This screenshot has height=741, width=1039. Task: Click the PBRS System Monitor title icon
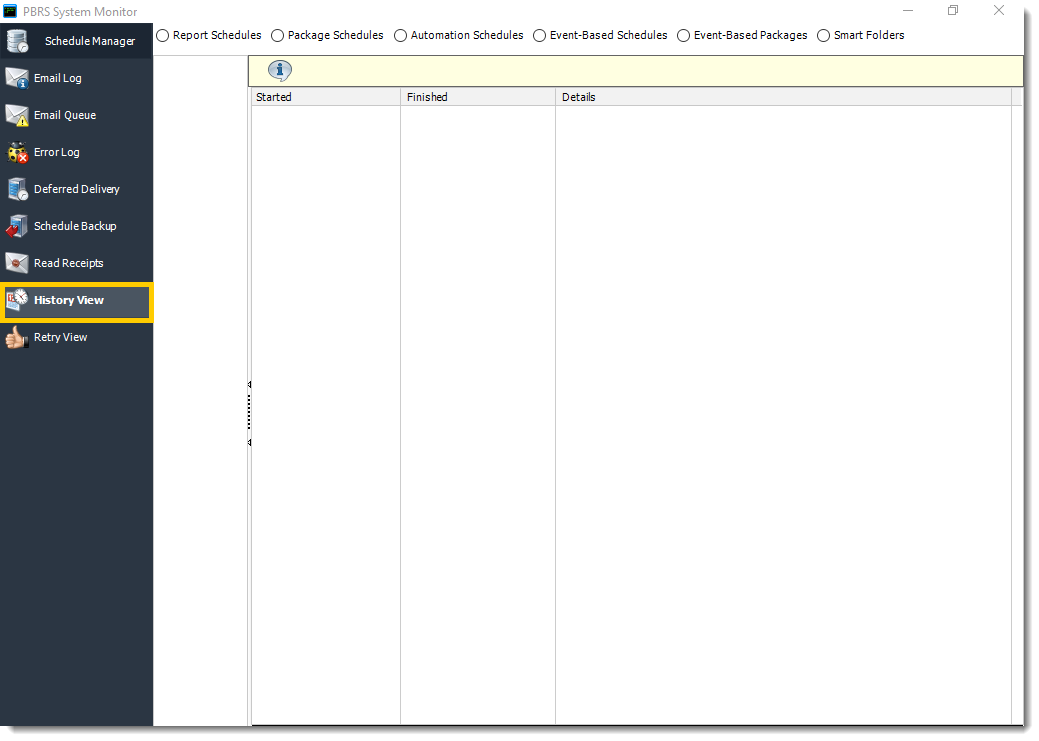click(10, 11)
